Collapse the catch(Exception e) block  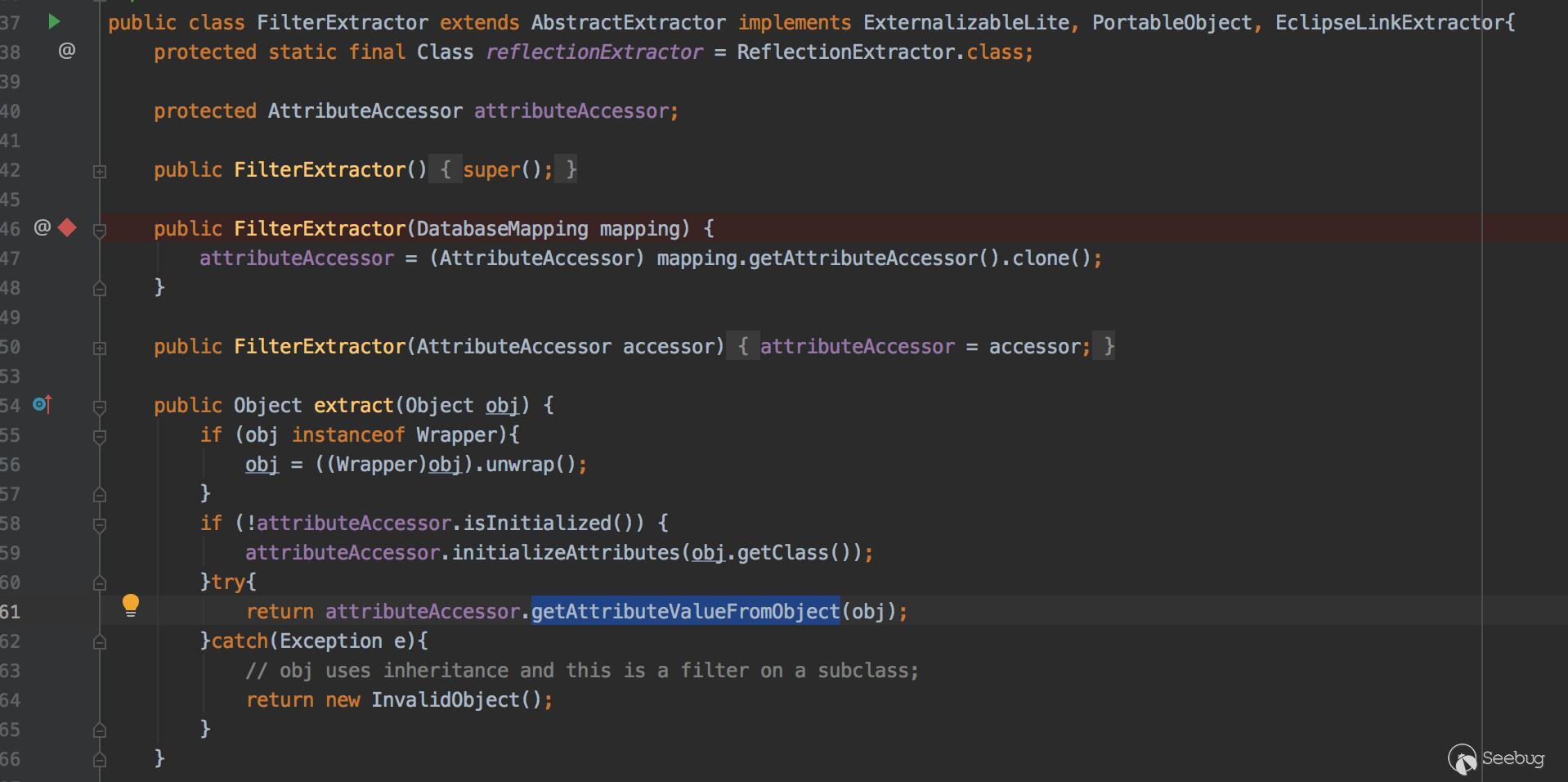pos(100,643)
